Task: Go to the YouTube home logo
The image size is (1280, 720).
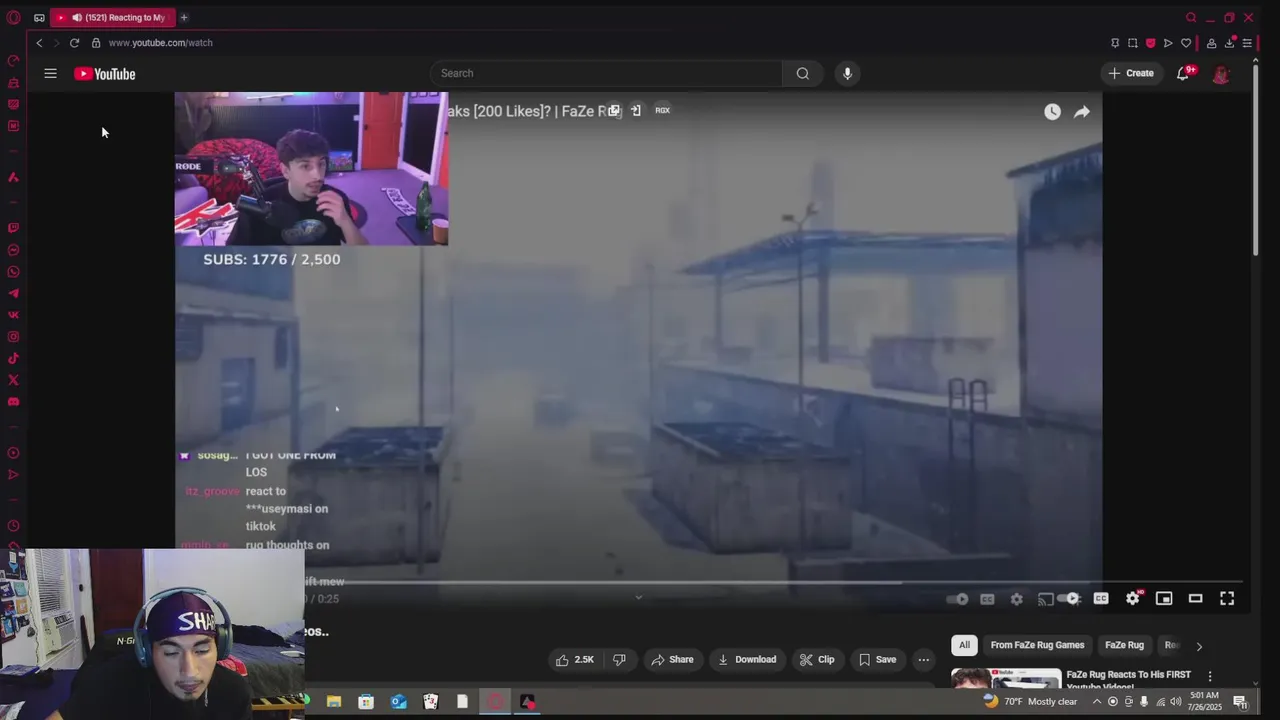Action: point(104,74)
